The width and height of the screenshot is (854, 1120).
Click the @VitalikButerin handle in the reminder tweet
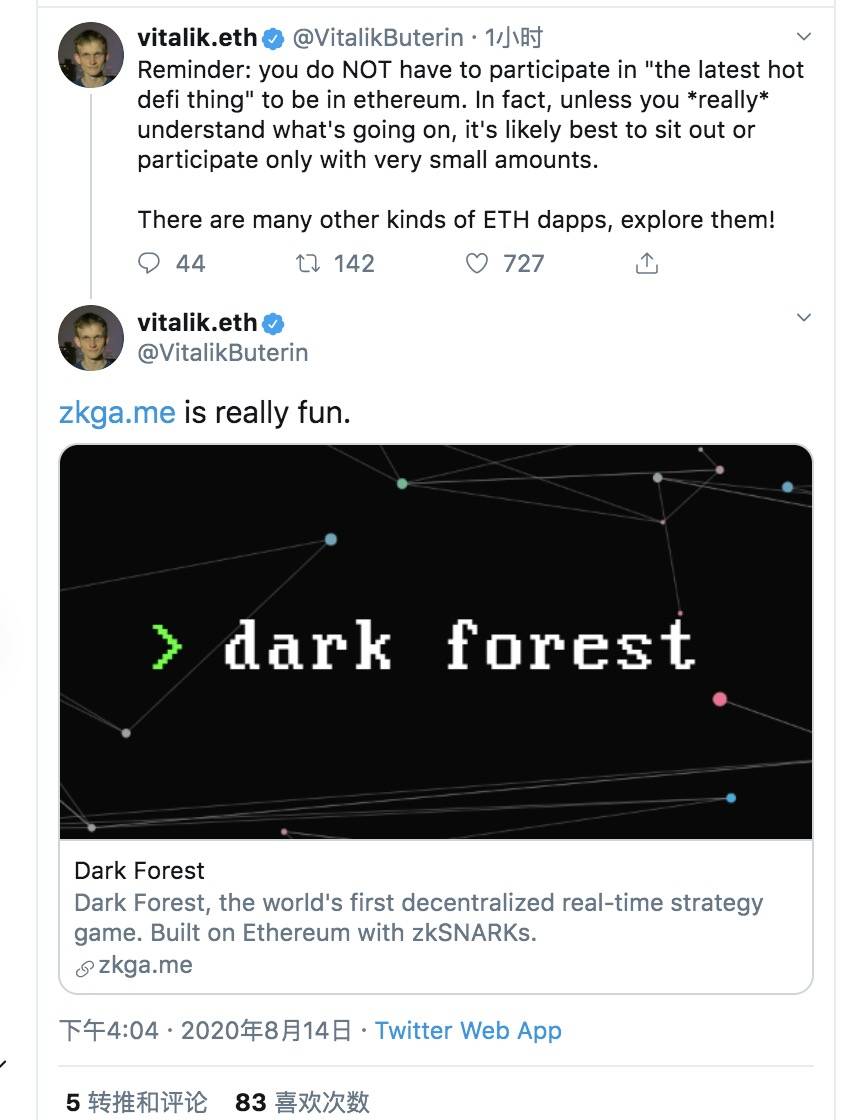[377, 38]
